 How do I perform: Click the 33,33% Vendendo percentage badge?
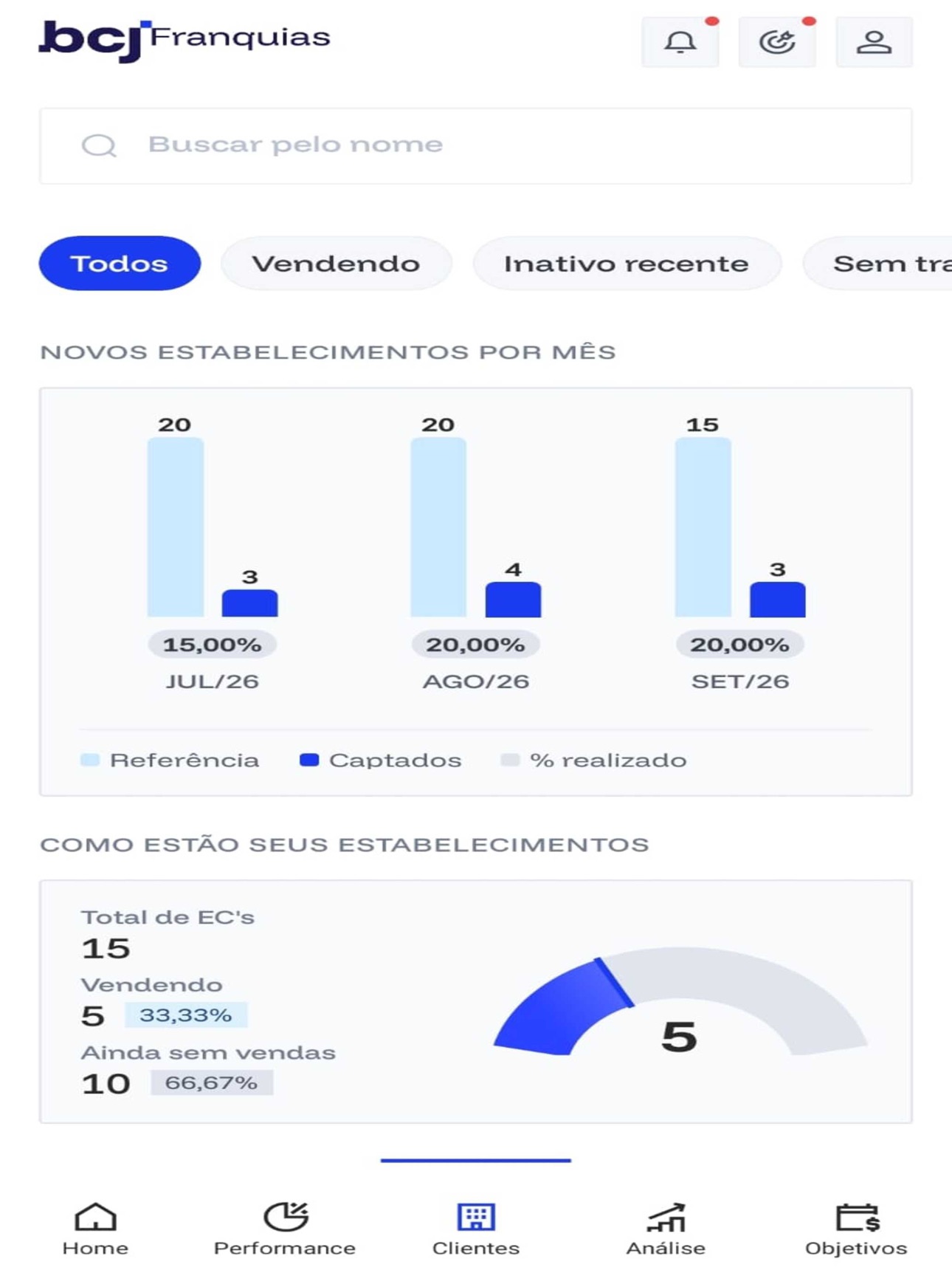tap(186, 1015)
